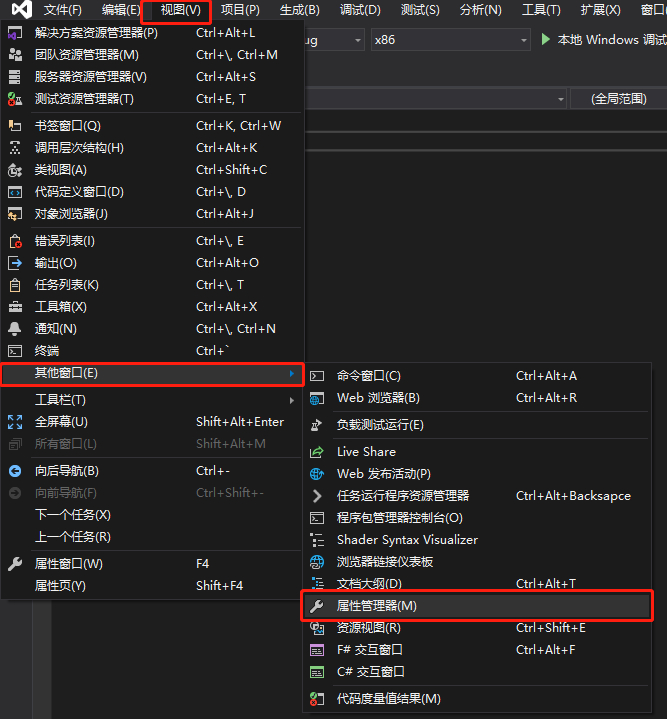Click the Live Share icon

pos(317,452)
